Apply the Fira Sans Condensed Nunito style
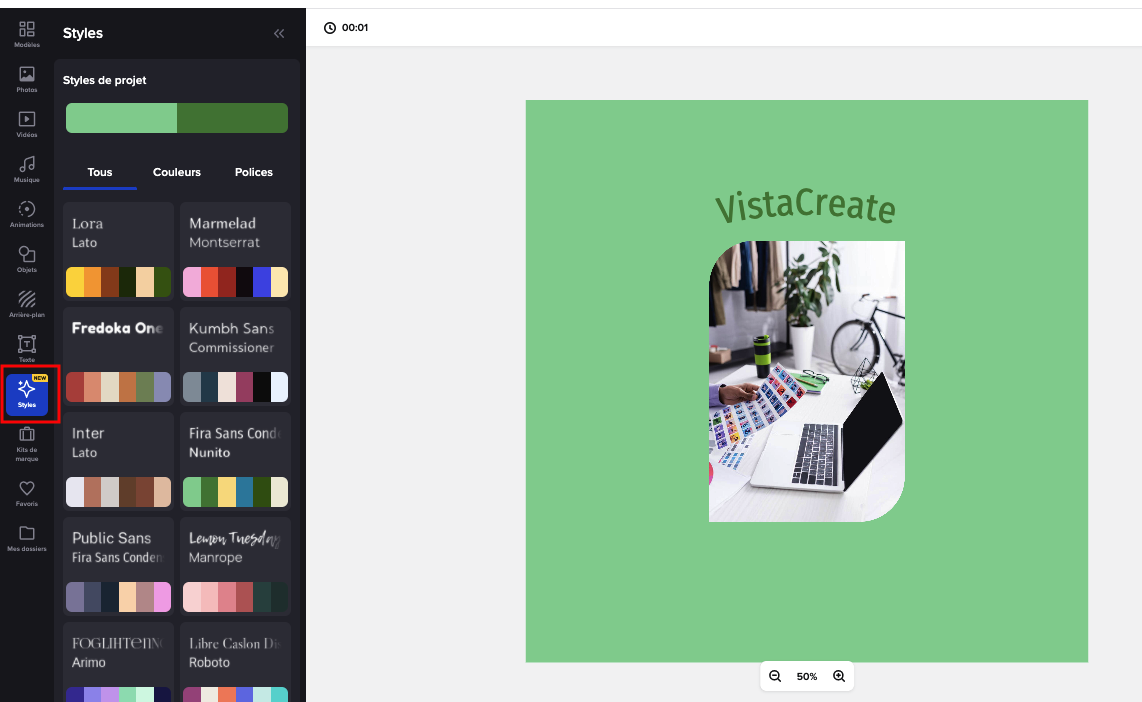The height and width of the screenshot is (702, 1142). coord(235,461)
